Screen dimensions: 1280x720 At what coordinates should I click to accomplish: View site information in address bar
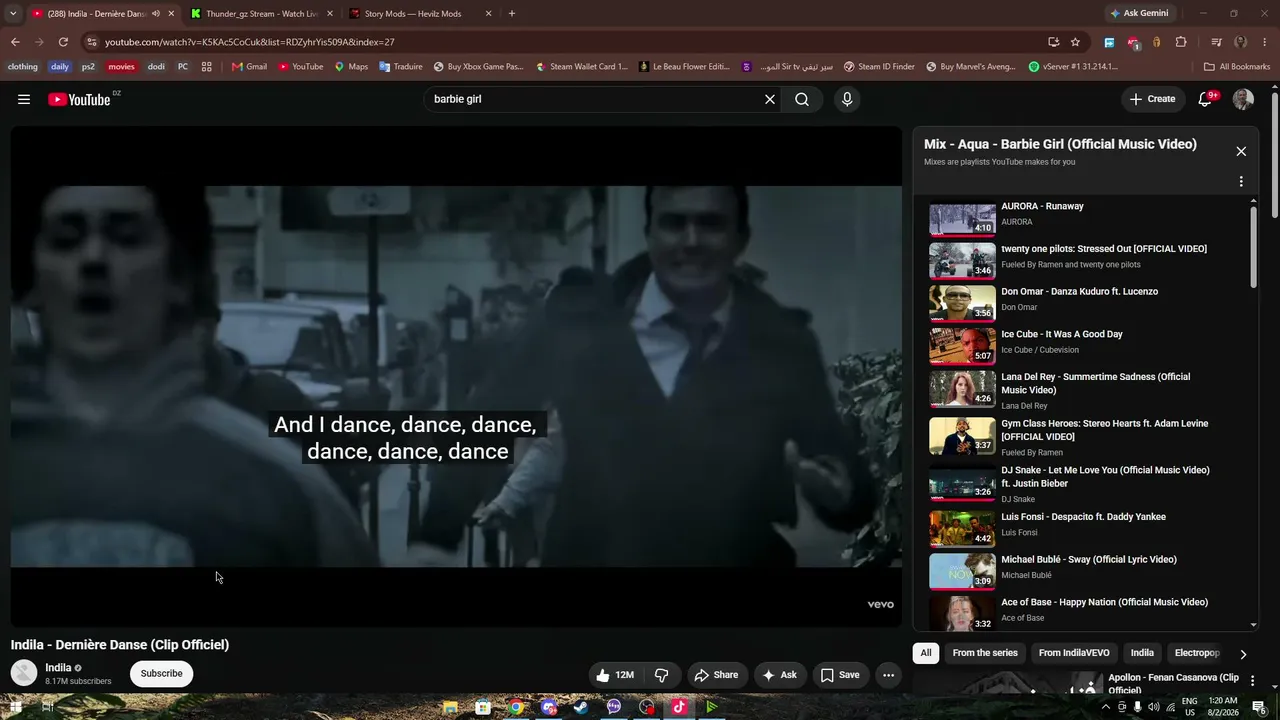pos(91,42)
